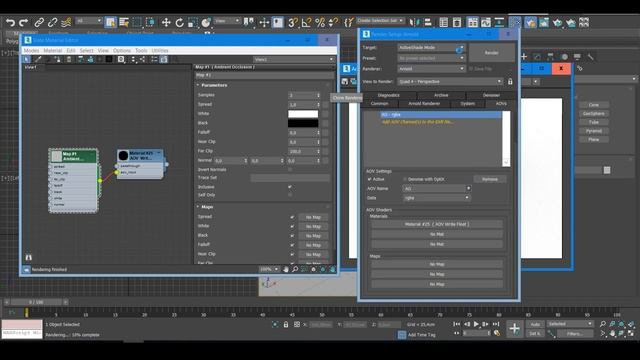Switch to the Arnold Renderer tab
This screenshot has height=360, width=640.
pyautogui.click(x=424, y=104)
